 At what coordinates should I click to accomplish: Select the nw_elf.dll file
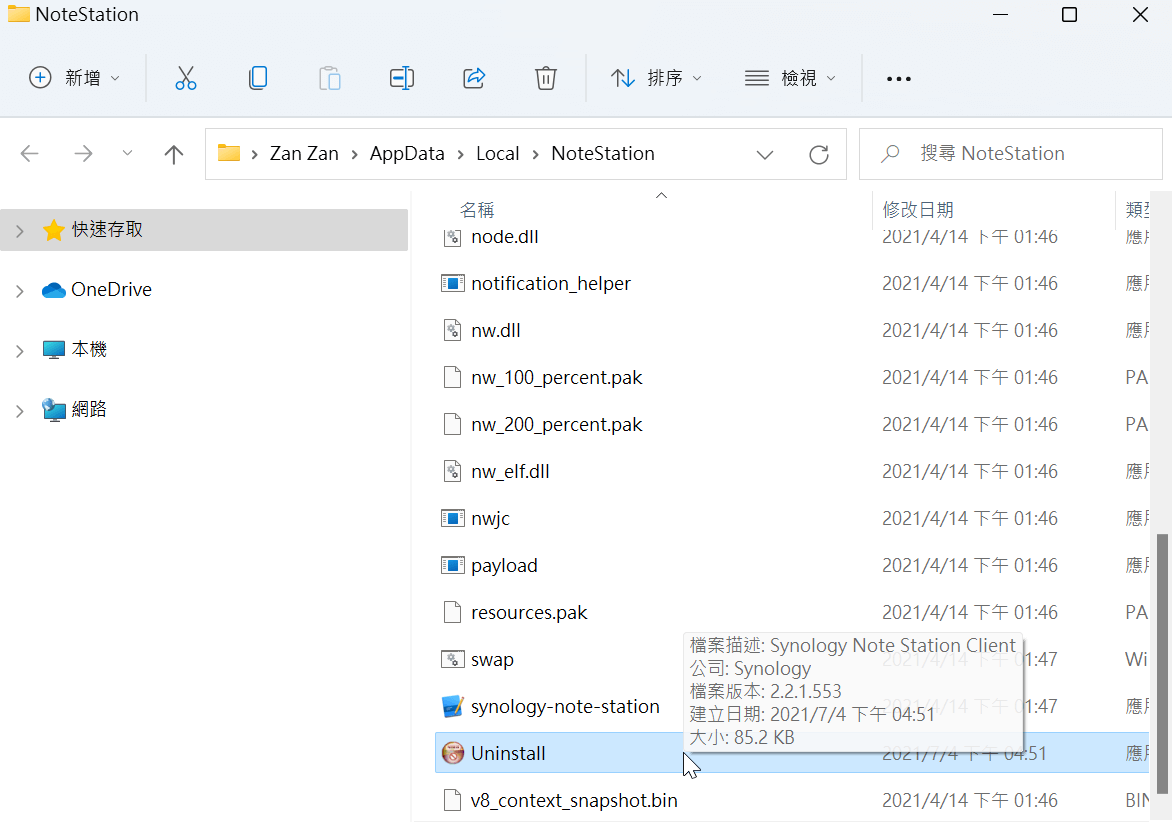coord(511,472)
